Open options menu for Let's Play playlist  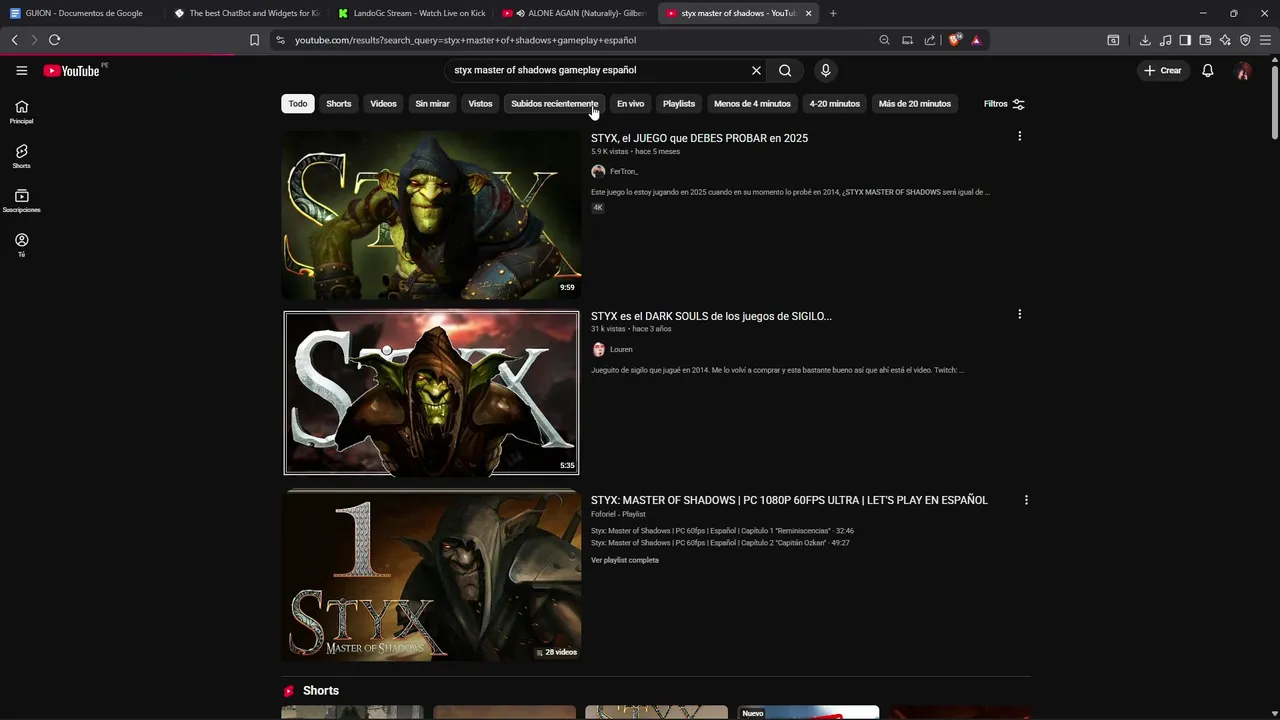pyautogui.click(x=1025, y=500)
